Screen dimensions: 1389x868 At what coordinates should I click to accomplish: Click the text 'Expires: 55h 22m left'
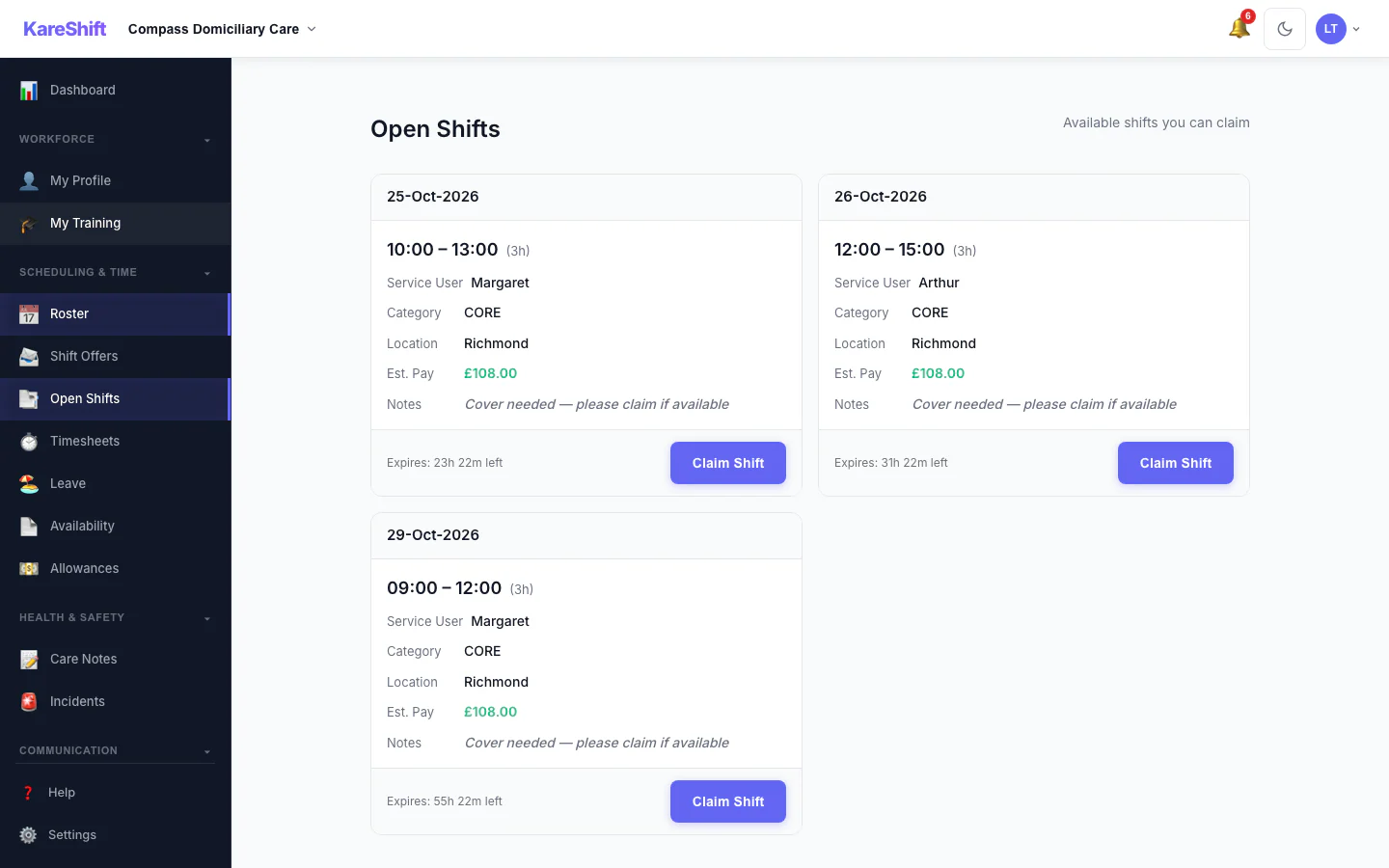(x=445, y=801)
